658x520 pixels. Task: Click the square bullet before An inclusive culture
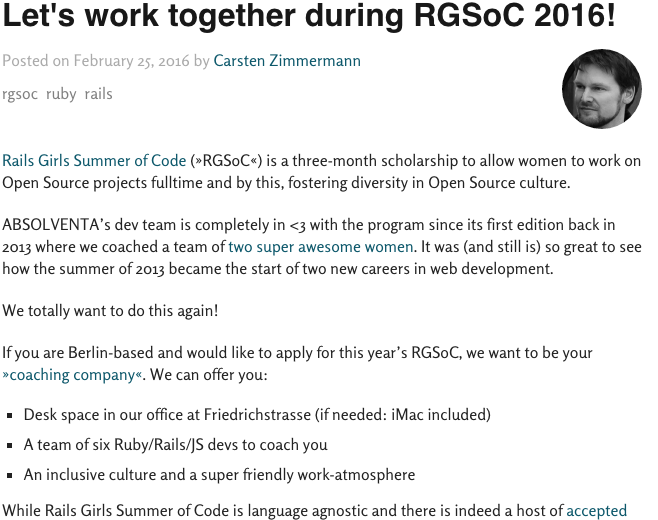point(10,476)
